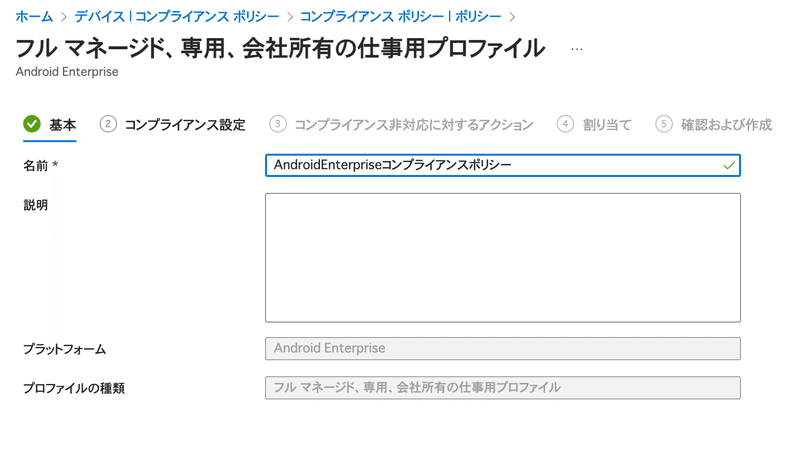Focus the 説明 text area
Viewport: 800px width, 469px height.
(503, 258)
